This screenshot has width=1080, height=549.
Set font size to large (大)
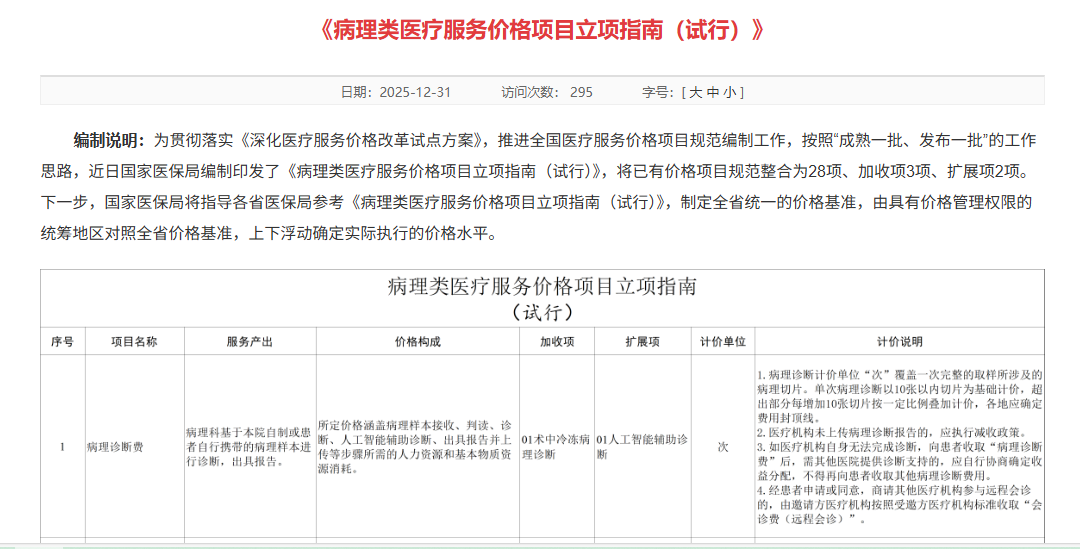pos(694,92)
